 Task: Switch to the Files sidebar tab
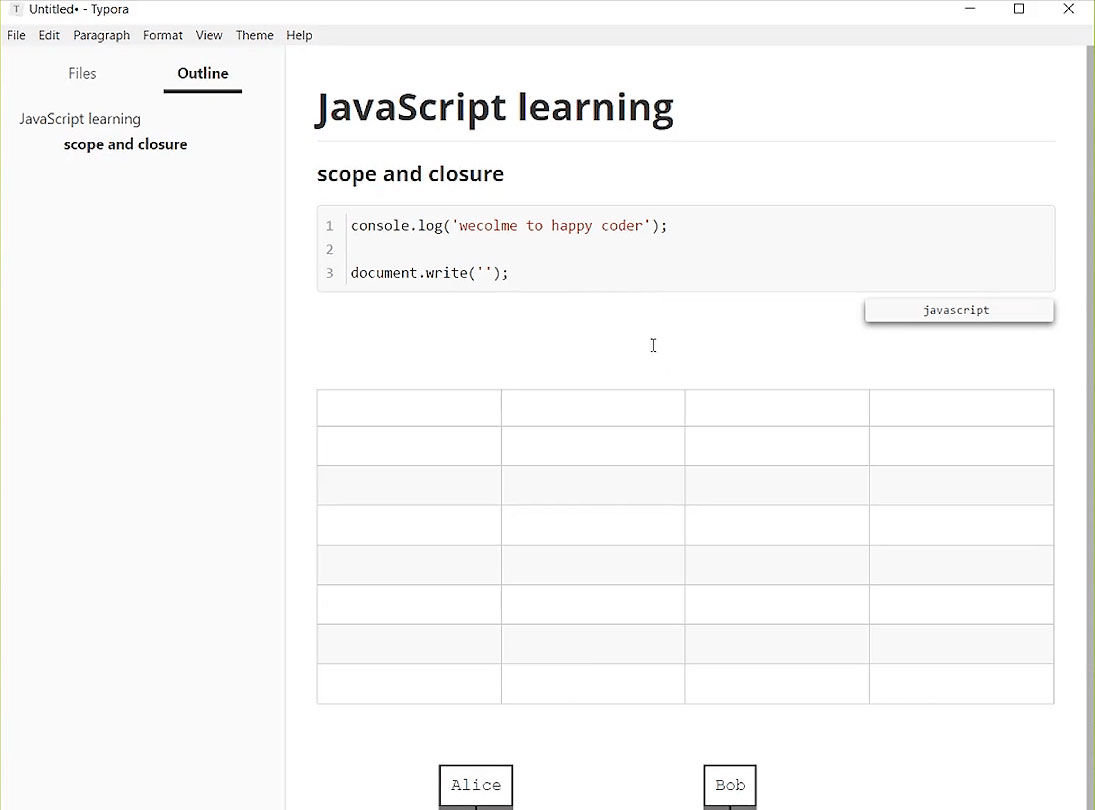82,73
